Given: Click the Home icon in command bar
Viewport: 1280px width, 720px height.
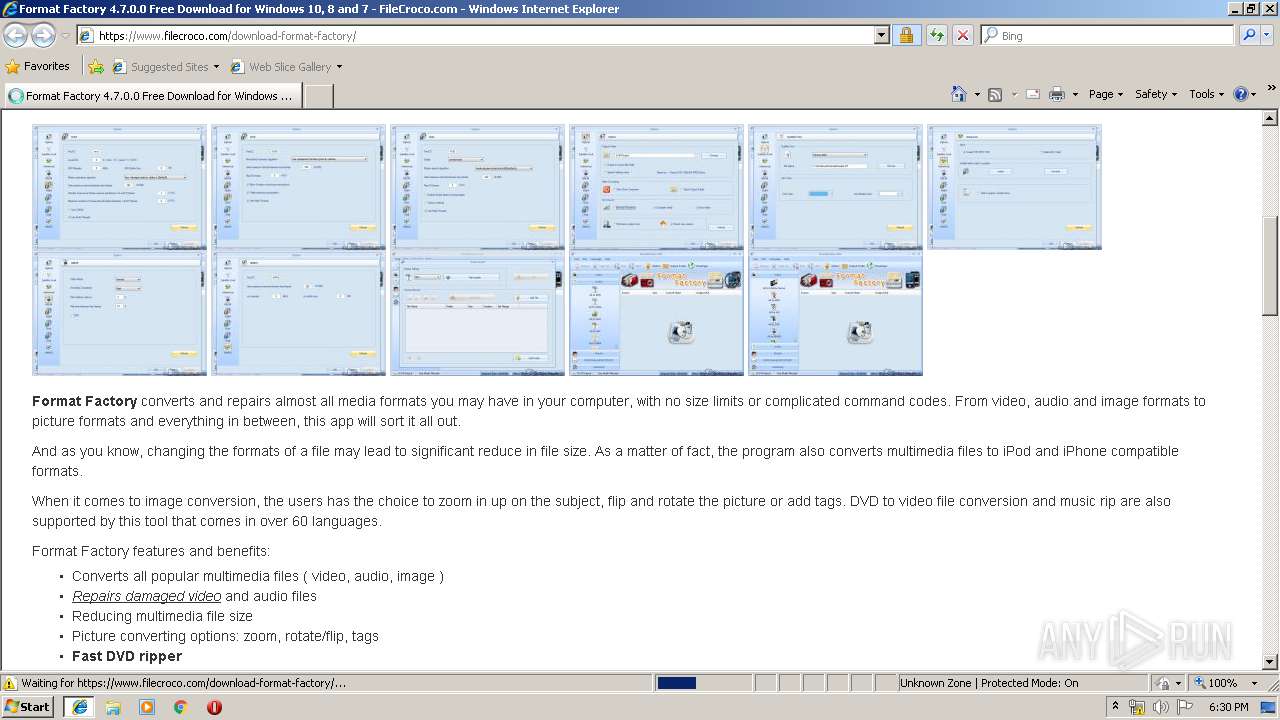Looking at the screenshot, I should click(959, 94).
